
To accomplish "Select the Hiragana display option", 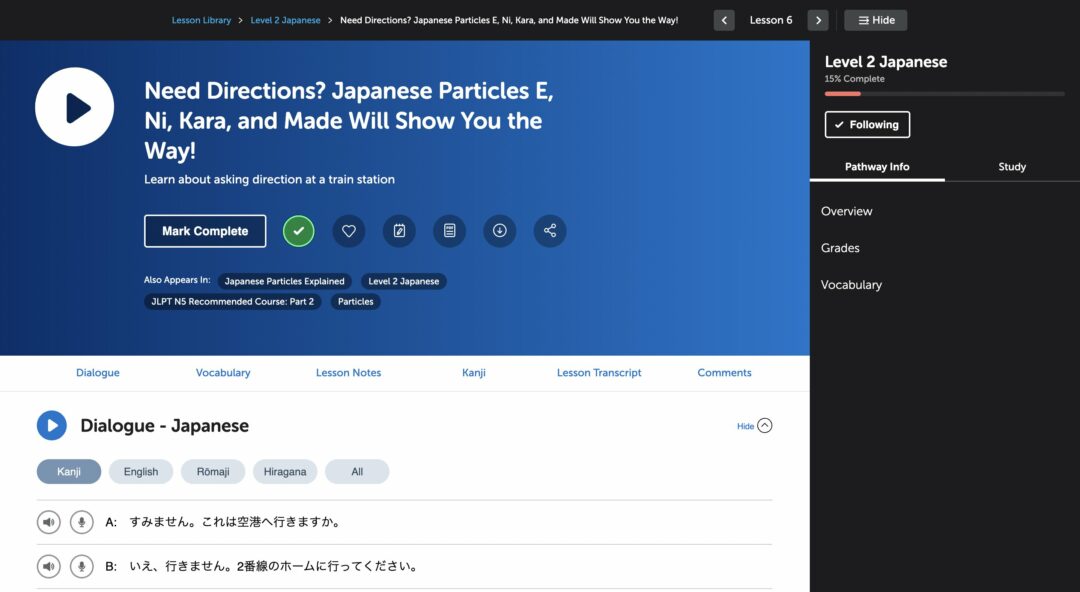I will click(x=285, y=471).
